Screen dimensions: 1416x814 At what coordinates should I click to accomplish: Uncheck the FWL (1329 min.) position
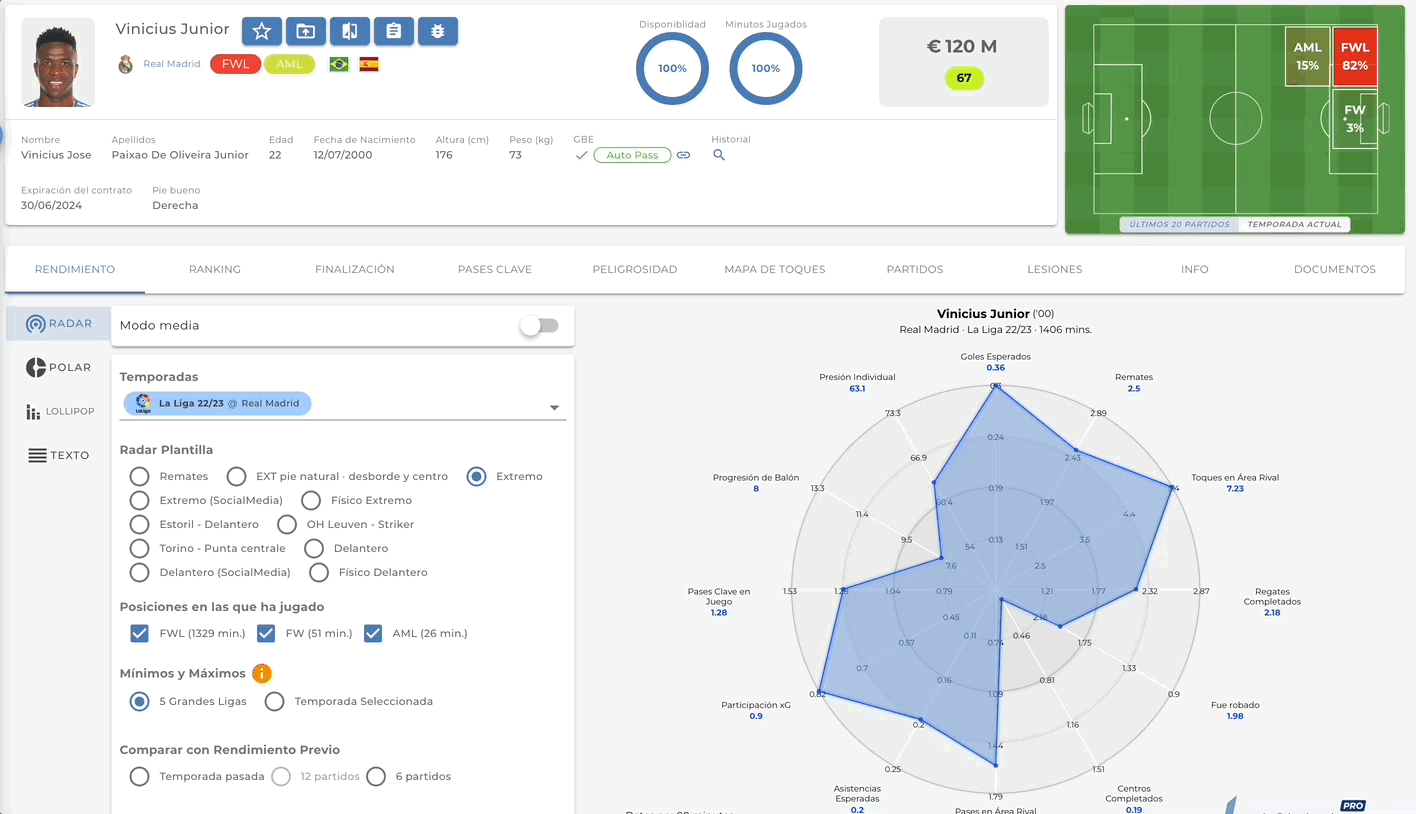[x=139, y=633]
